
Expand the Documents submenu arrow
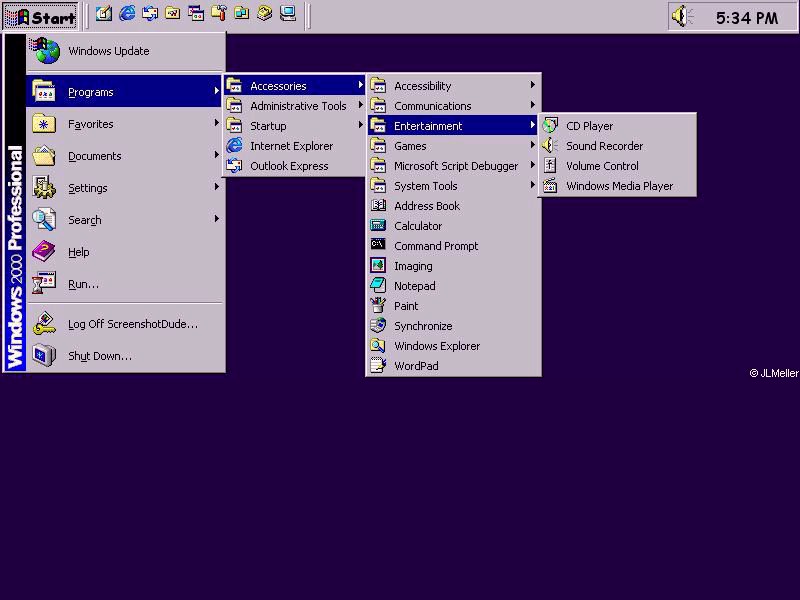point(216,155)
